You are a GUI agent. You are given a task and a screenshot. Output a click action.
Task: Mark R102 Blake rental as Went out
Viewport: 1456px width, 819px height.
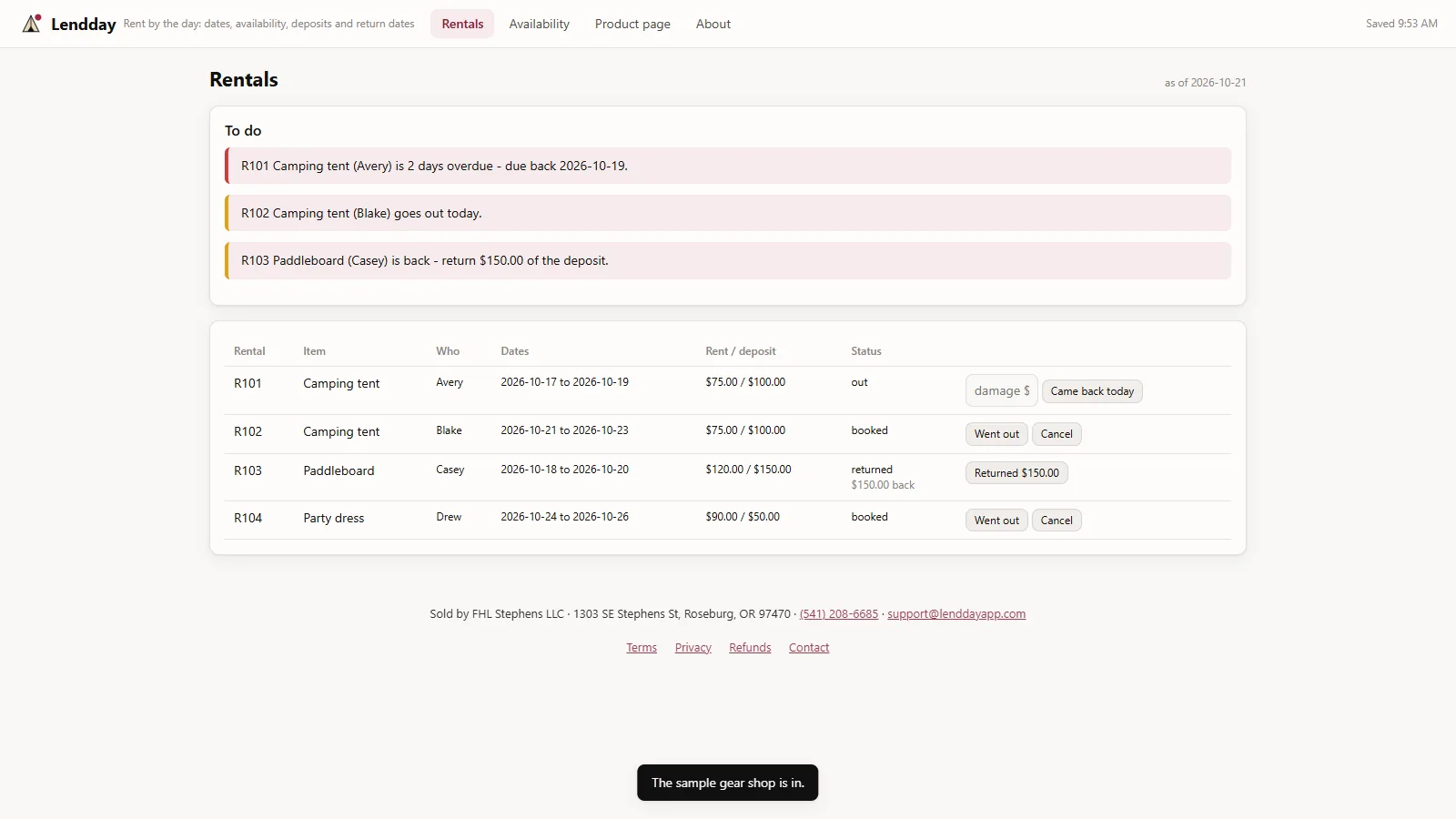pyautogui.click(x=996, y=434)
